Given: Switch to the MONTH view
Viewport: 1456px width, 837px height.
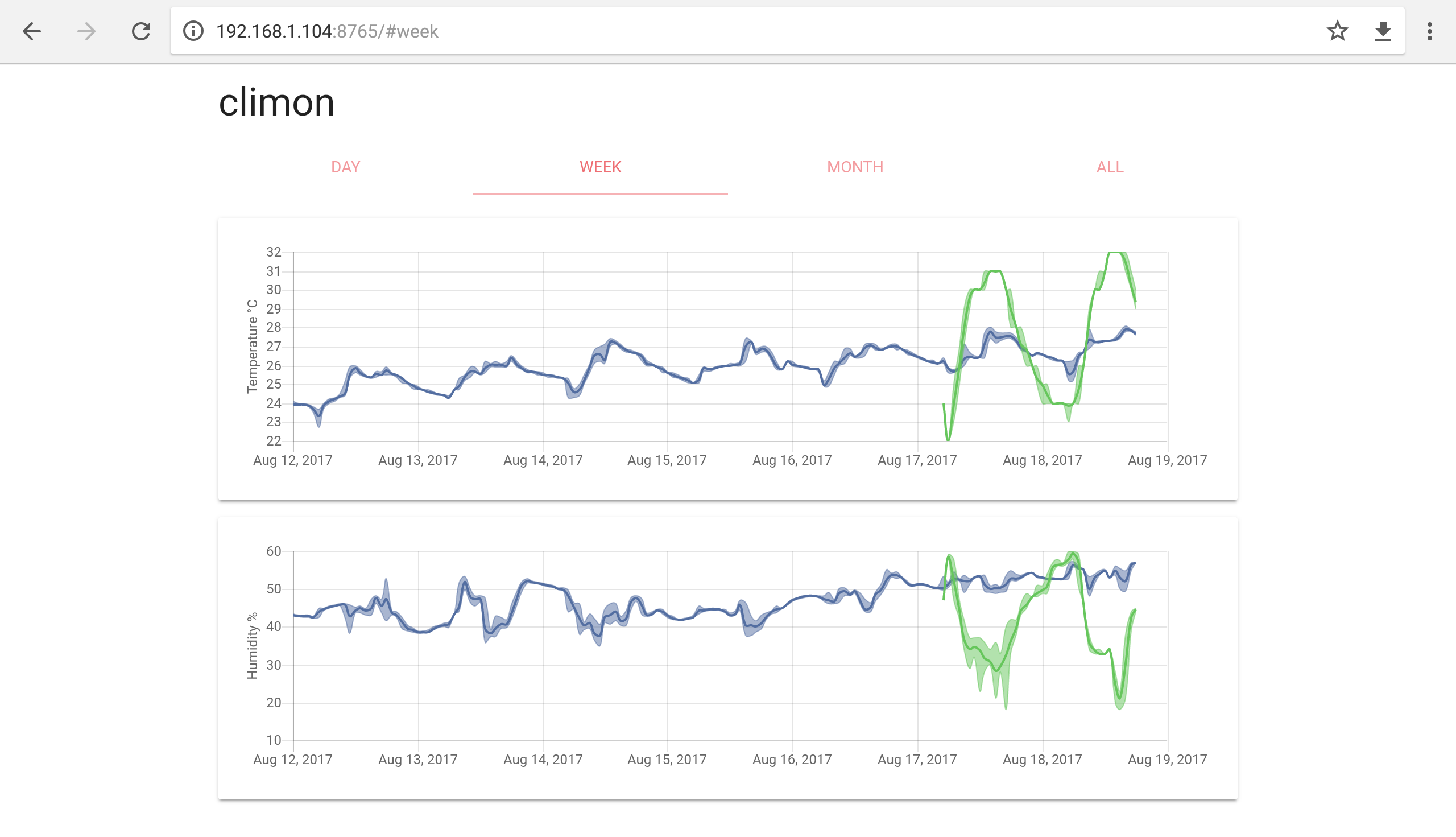Looking at the screenshot, I should (x=855, y=167).
